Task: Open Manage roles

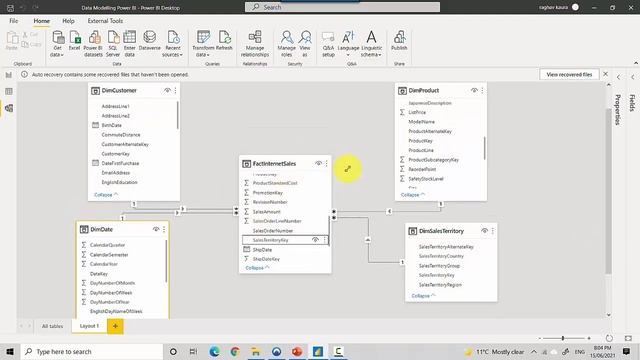Action: (x=287, y=43)
